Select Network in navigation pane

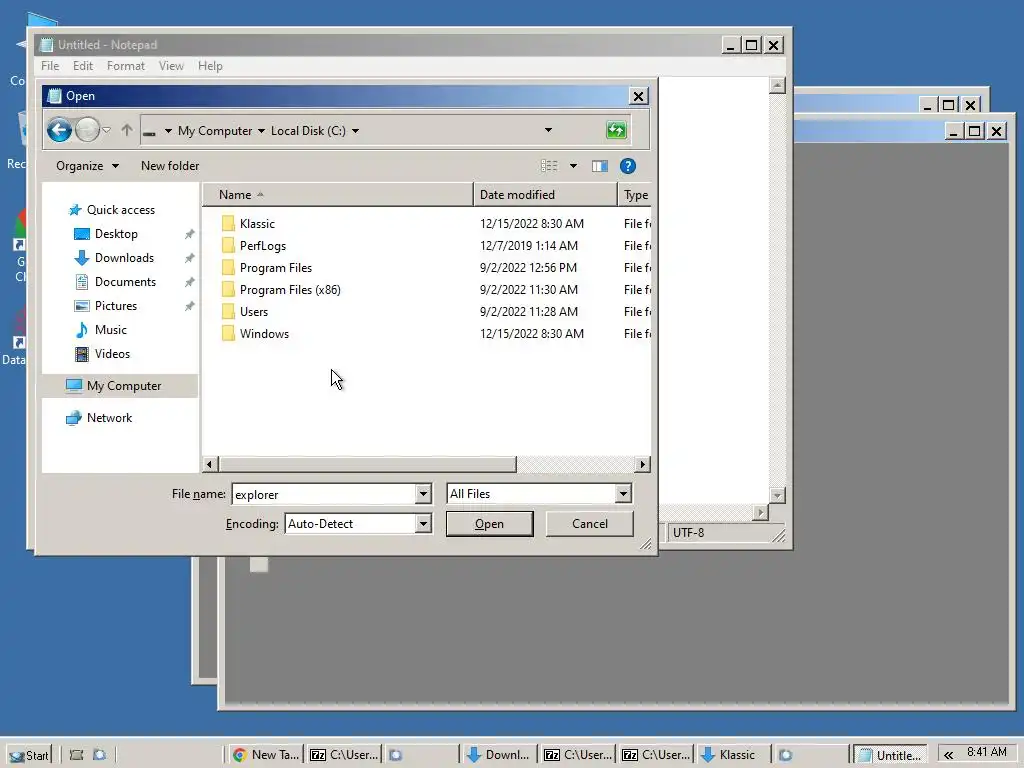[x=109, y=418]
